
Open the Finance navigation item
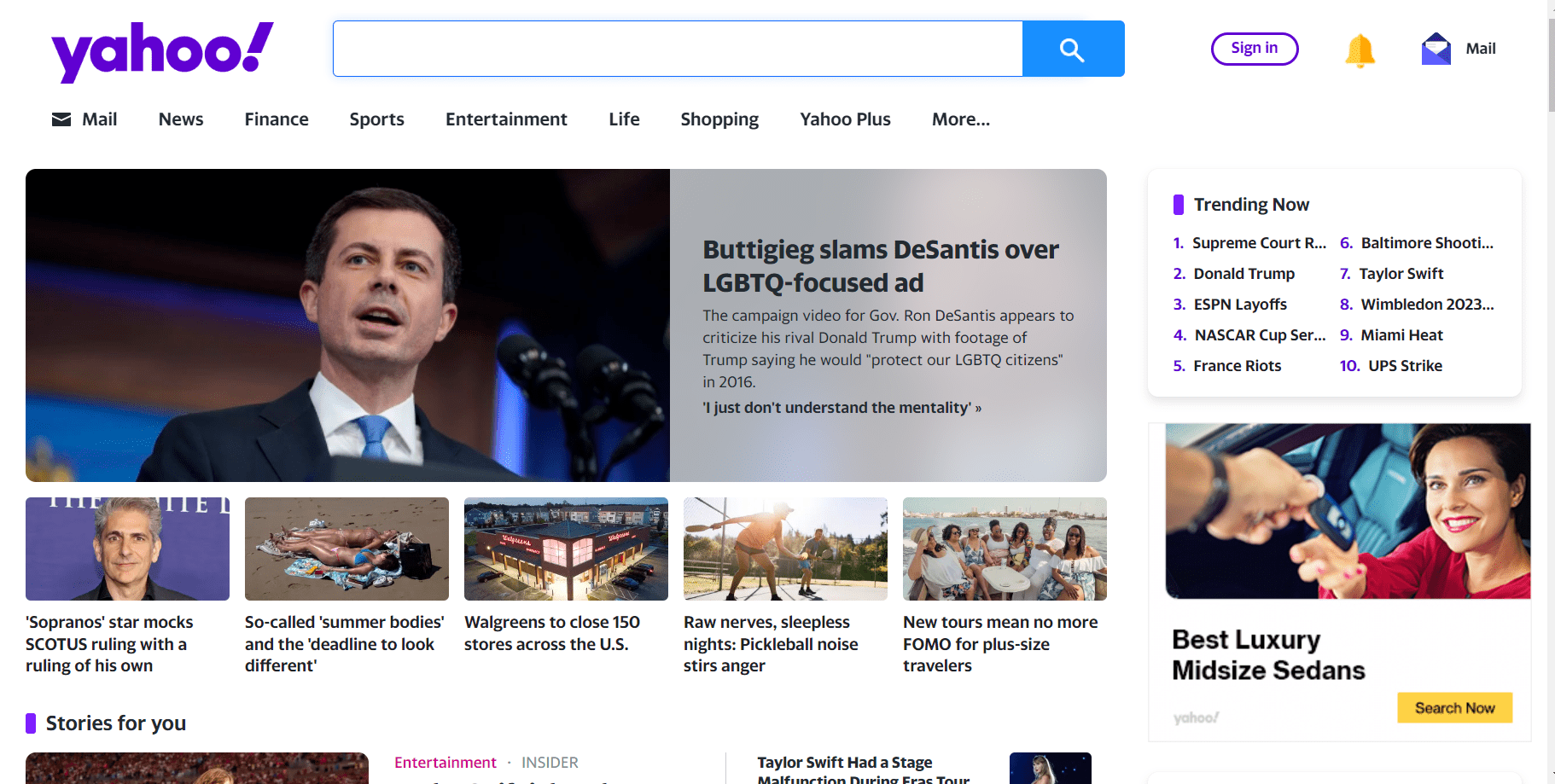coord(277,119)
